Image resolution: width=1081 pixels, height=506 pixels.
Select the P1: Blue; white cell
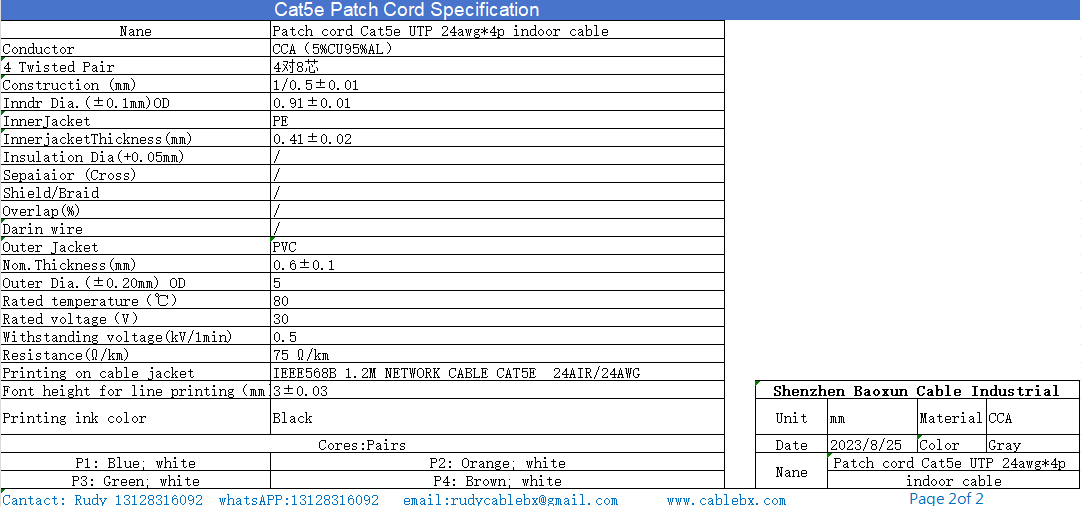pos(135,463)
